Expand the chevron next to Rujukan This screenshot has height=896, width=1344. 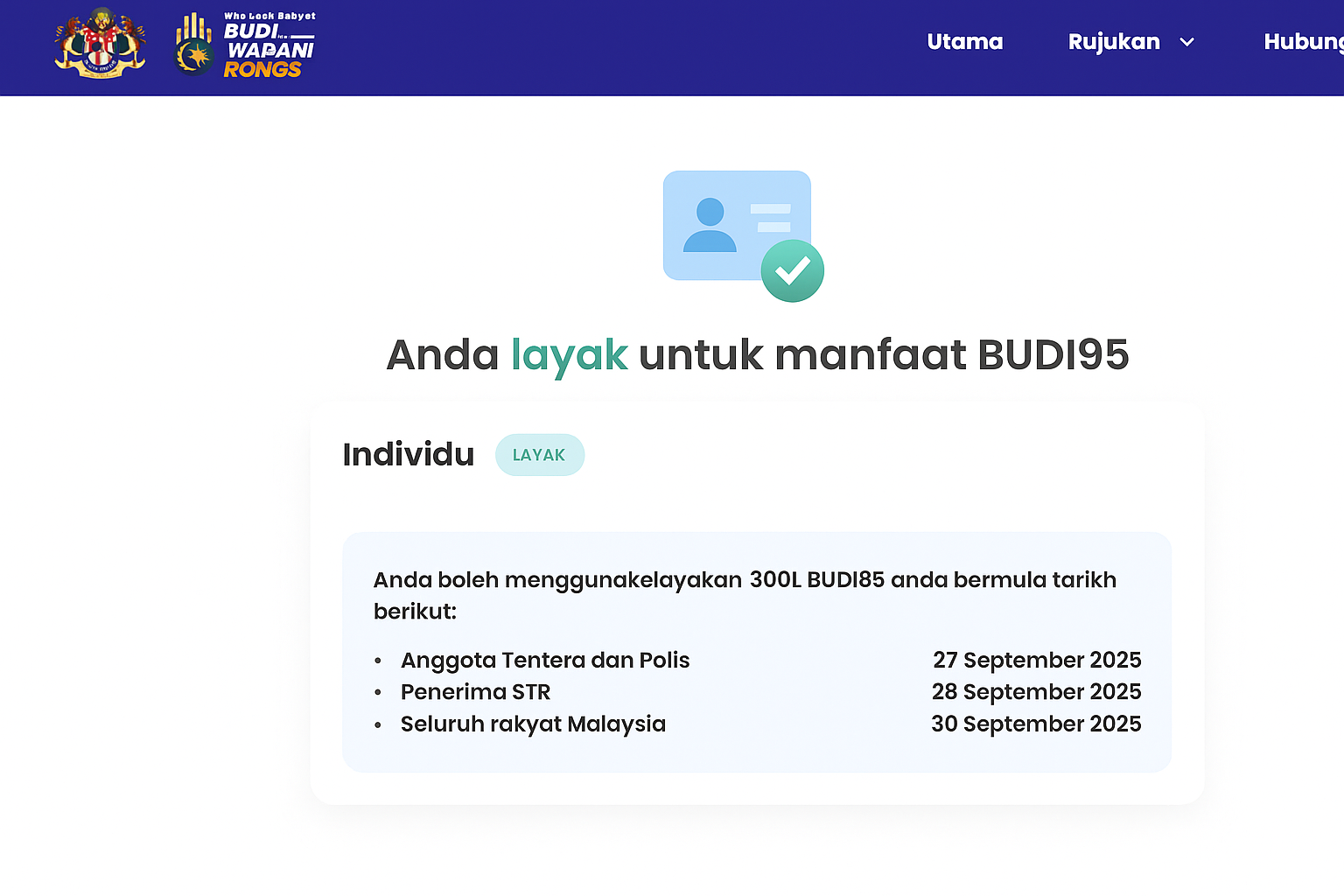pos(1186,42)
